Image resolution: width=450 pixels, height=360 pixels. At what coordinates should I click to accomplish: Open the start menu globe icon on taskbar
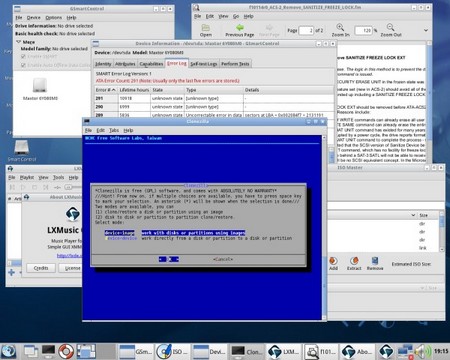pyautogui.click(x=8, y=351)
